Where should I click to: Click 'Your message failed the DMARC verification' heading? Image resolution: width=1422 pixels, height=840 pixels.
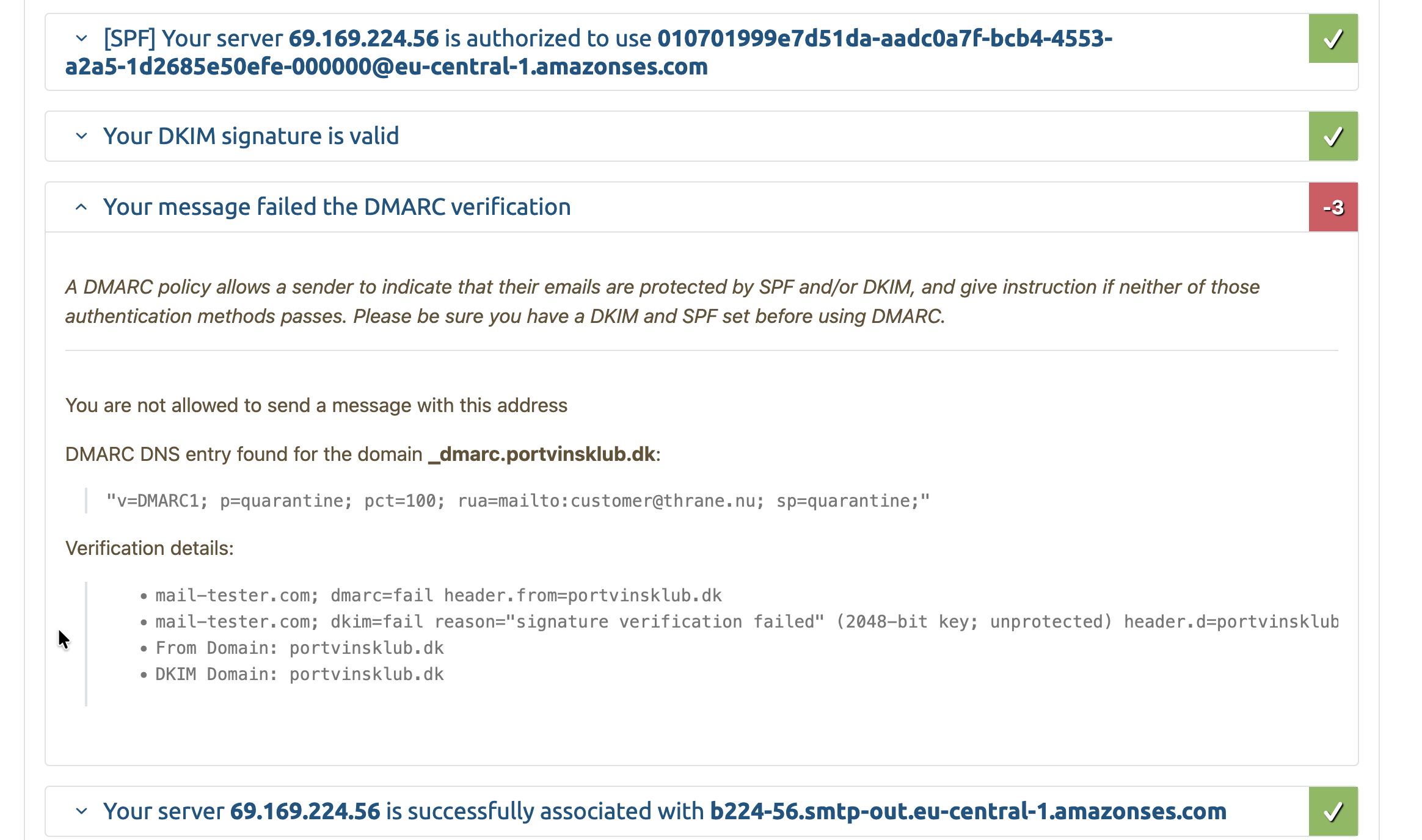coord(337,208)
